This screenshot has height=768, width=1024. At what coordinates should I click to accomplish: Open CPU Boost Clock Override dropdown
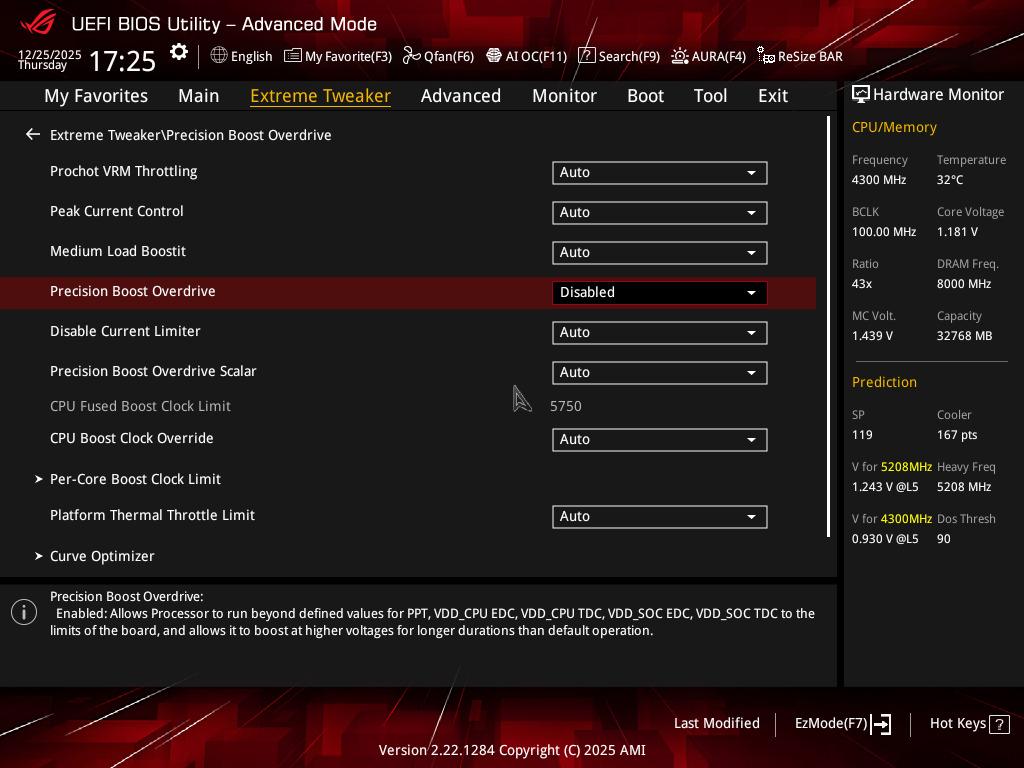[659, 440]
